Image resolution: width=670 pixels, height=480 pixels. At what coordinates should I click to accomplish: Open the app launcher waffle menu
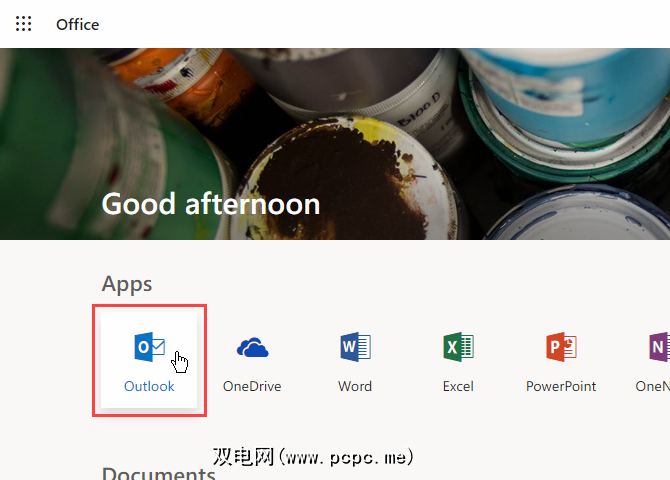[24, 24]
